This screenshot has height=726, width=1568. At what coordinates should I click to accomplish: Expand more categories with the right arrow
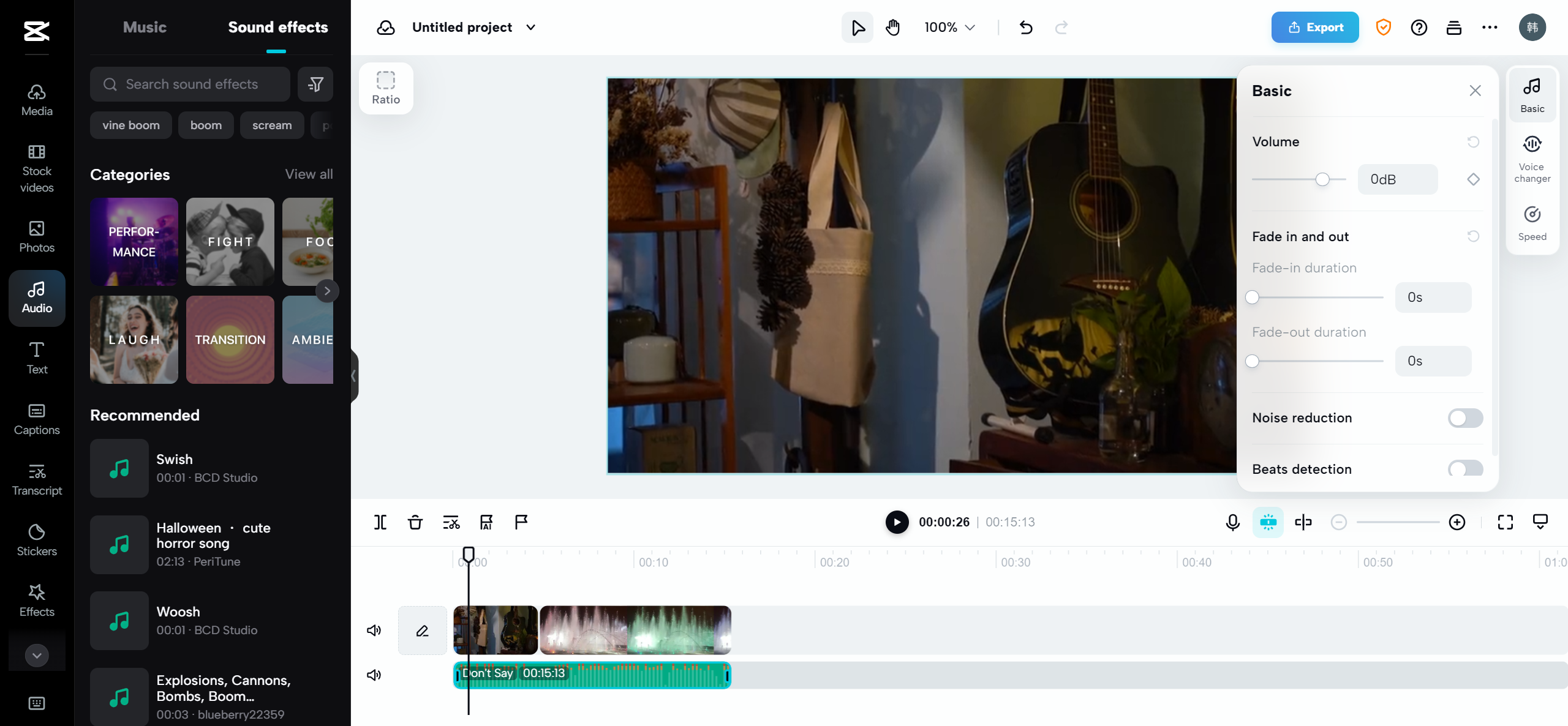click(328, 291)
